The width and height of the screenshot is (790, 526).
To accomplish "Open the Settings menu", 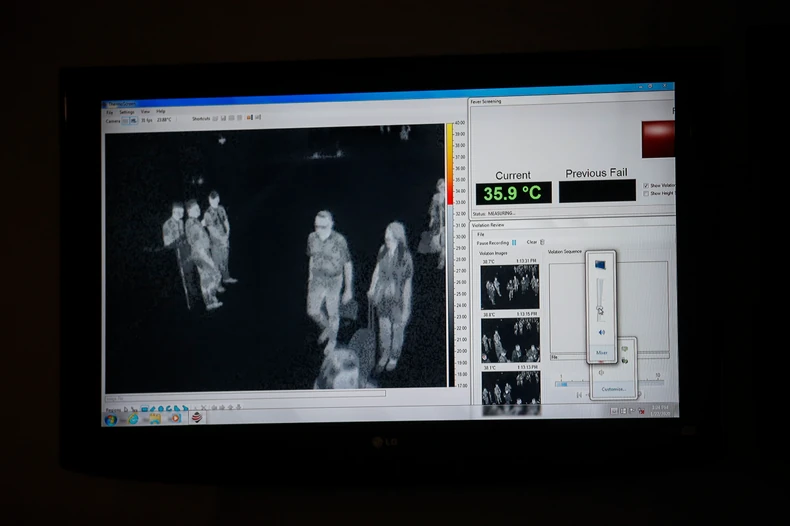I will (127, 112).
